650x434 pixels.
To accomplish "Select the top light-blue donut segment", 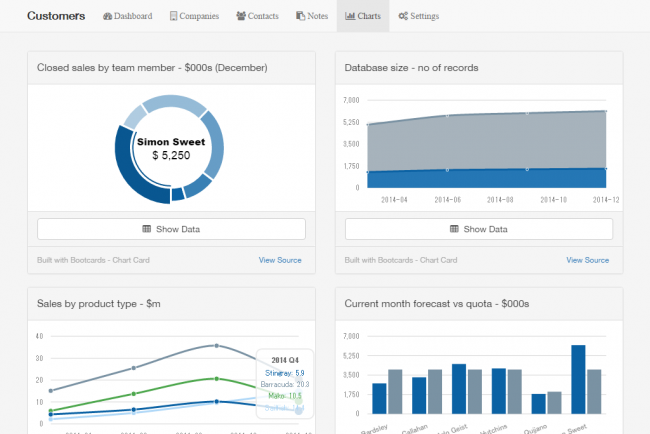I will pyautogui.click(x=174, y=102).
